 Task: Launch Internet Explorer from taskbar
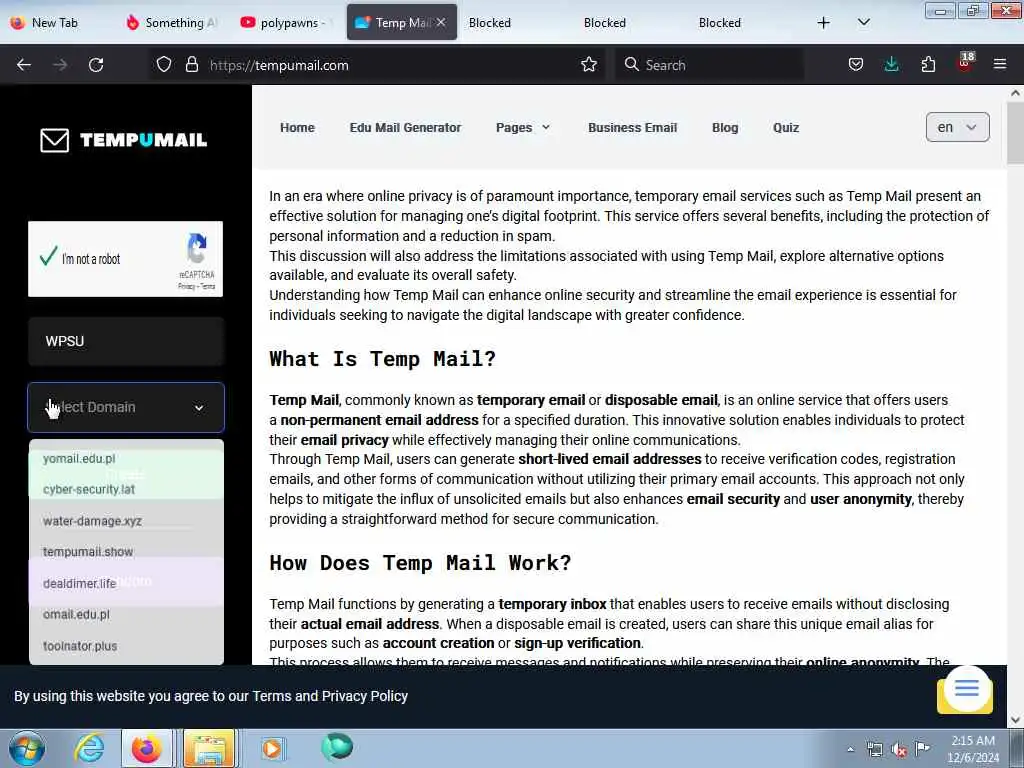(88, 748)
